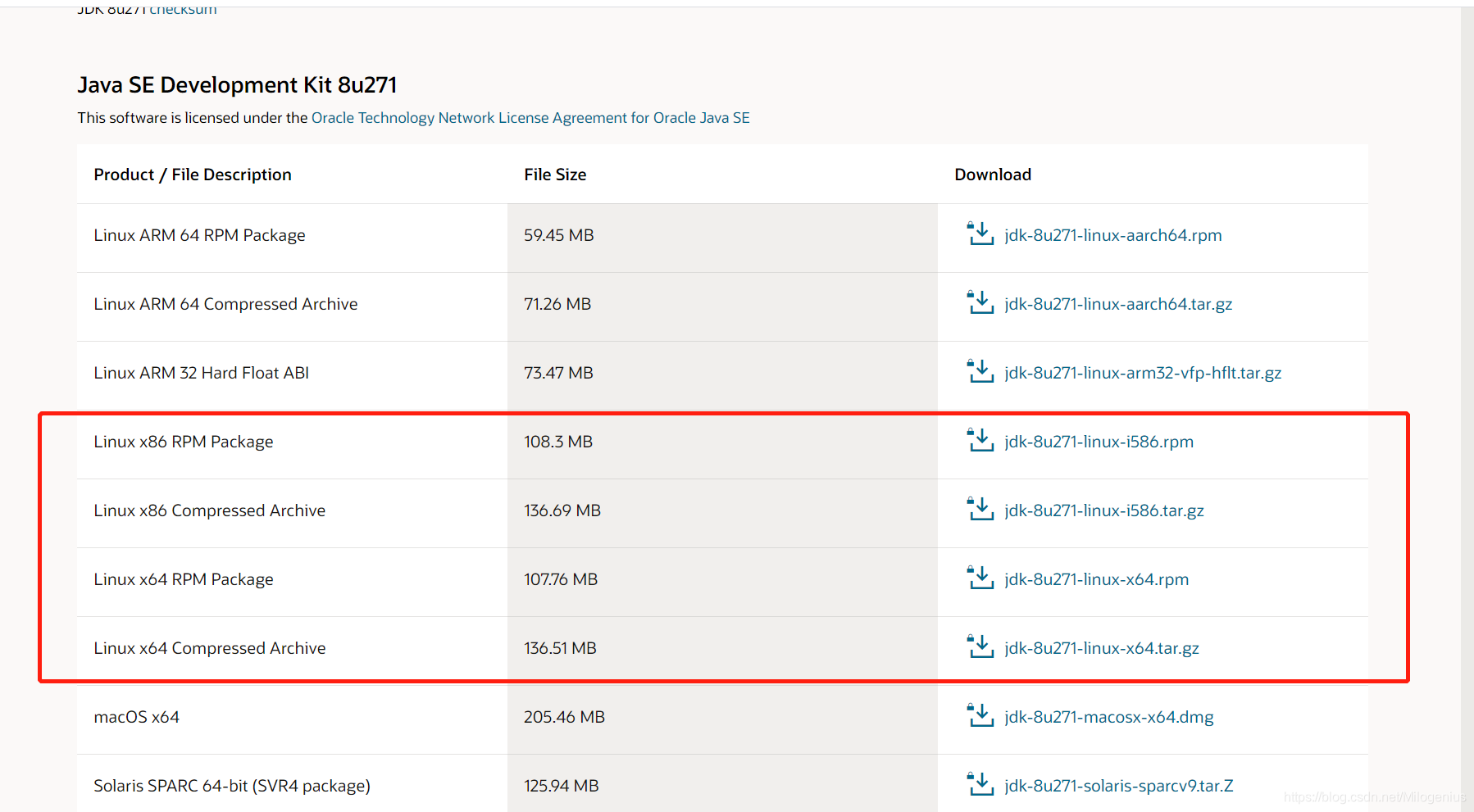Click download icon for jdk-8u271-linux-x64.tar.gz
This screenshot has width=1474, height=812.
(x=980, y=646)
